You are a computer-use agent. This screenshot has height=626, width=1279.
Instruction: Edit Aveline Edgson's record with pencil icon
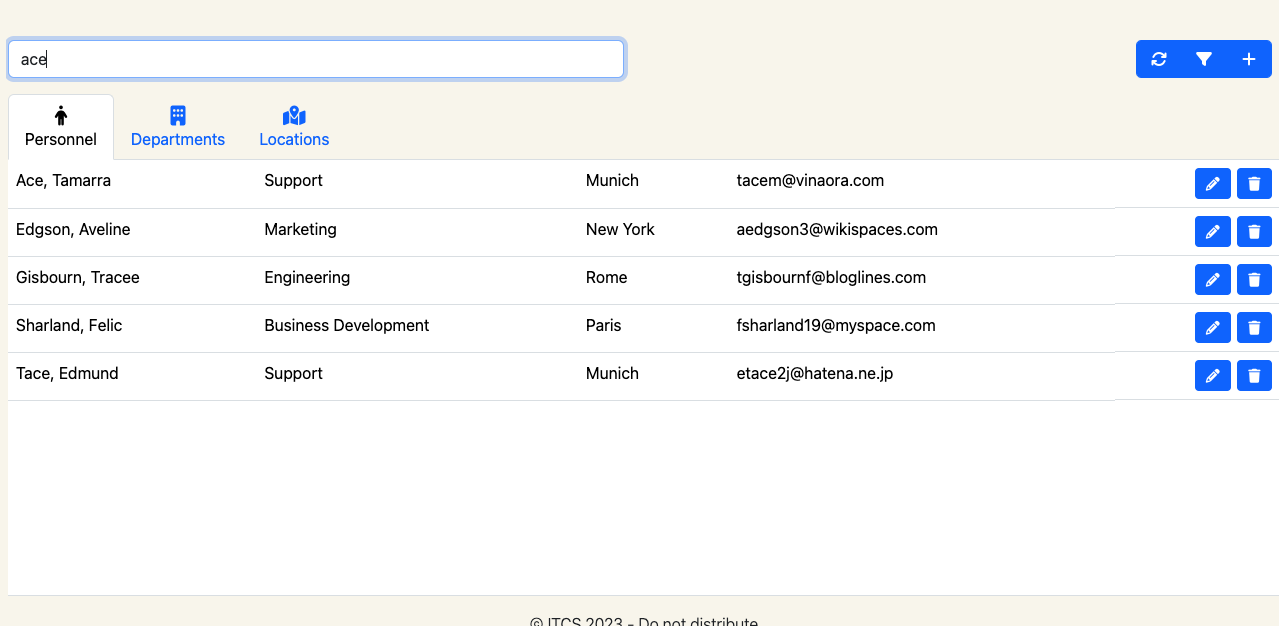1212,232
